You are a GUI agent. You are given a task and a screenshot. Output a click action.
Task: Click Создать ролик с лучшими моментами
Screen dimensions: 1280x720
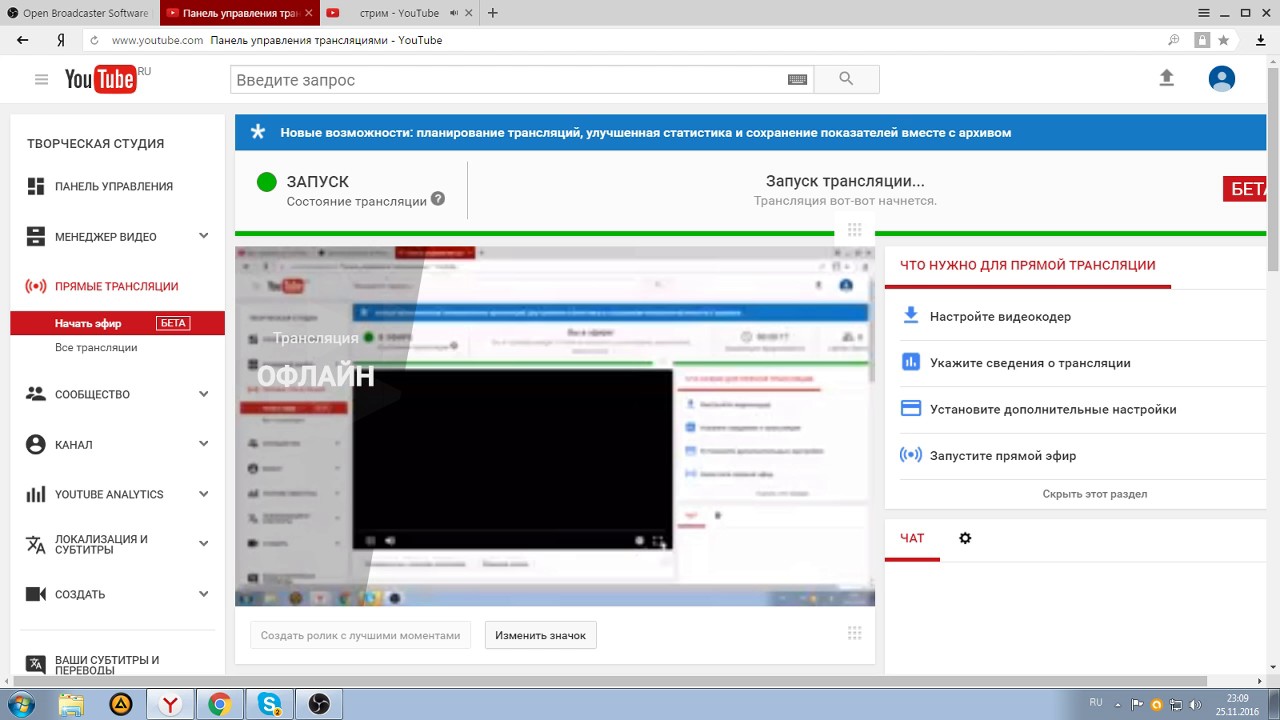(360, 635)
